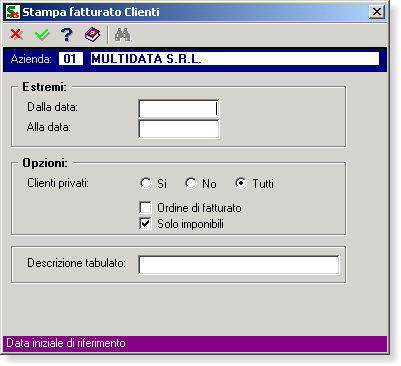
Task: Click the red X cancel toolbar icon
Action: (16, 34)
